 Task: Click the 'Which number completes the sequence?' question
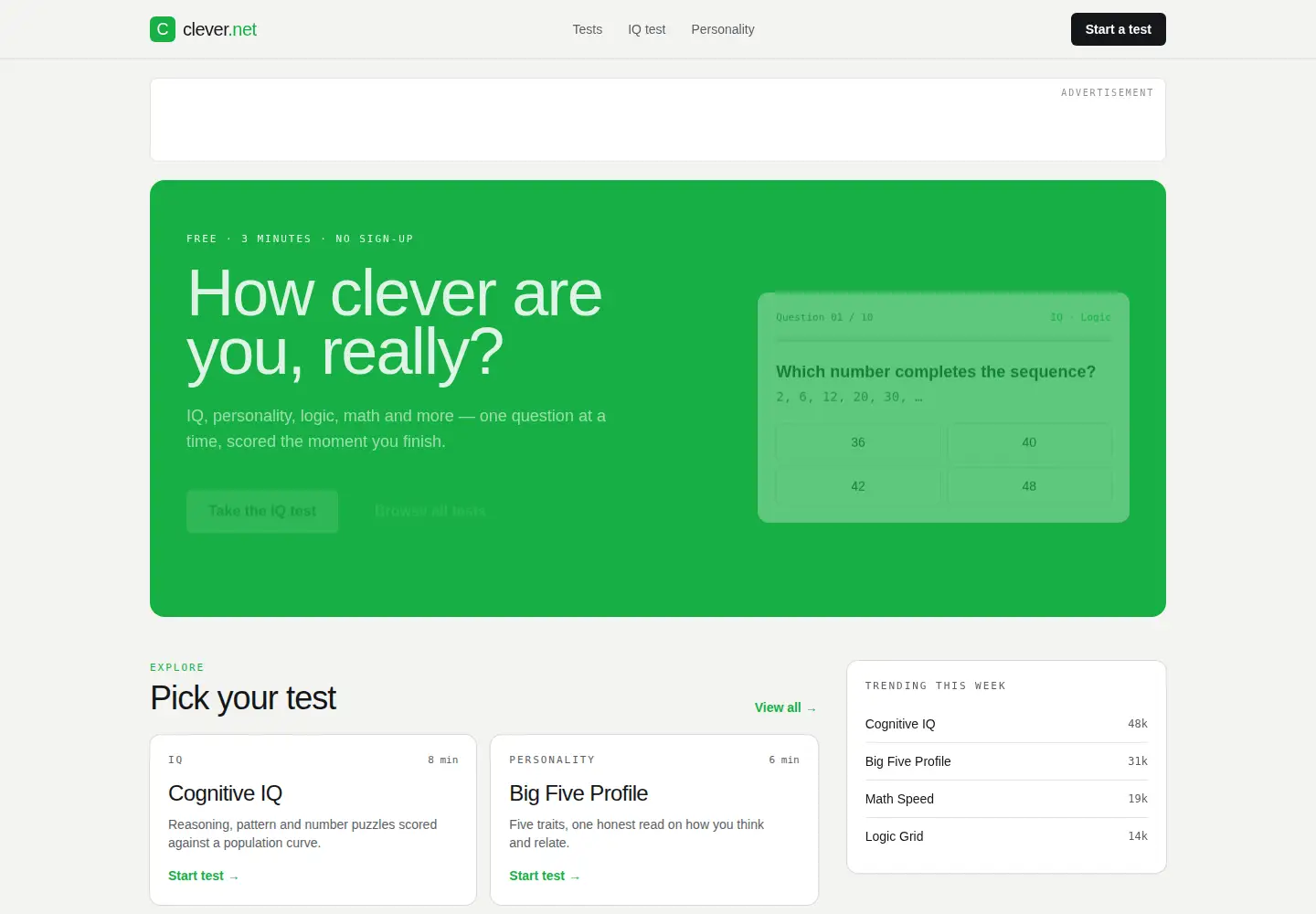(936, 372)
